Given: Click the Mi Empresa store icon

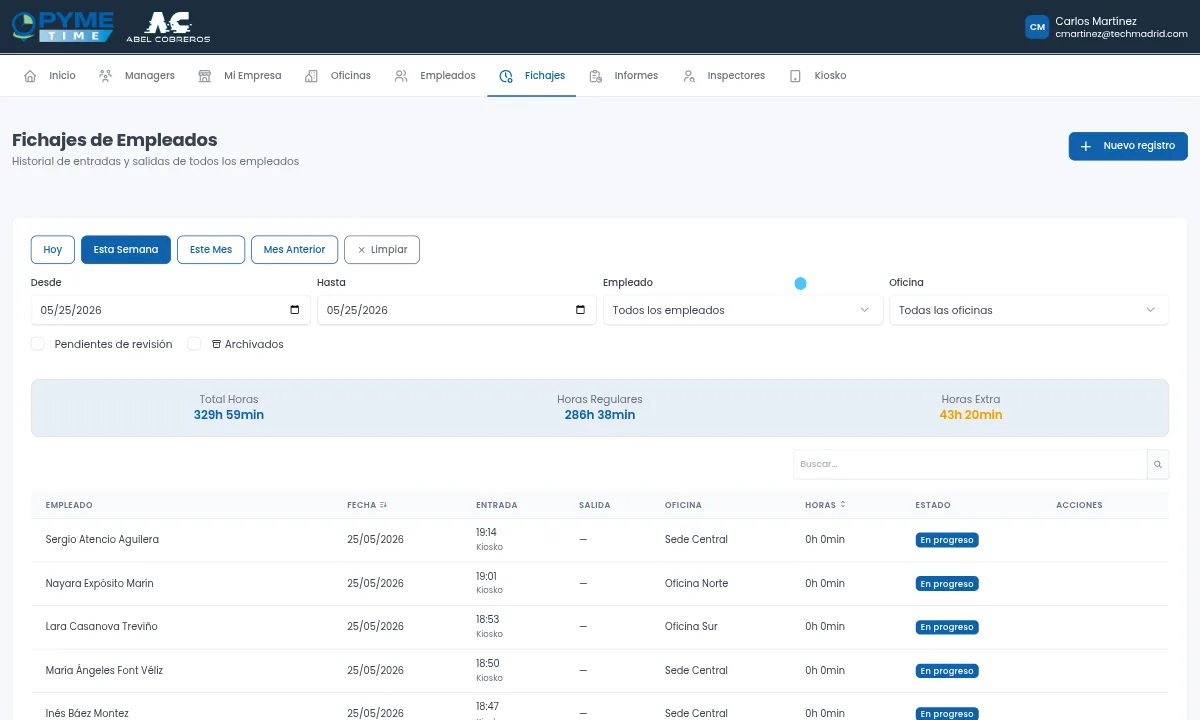Looking at the screenshot, I should (x=205, y=76).
